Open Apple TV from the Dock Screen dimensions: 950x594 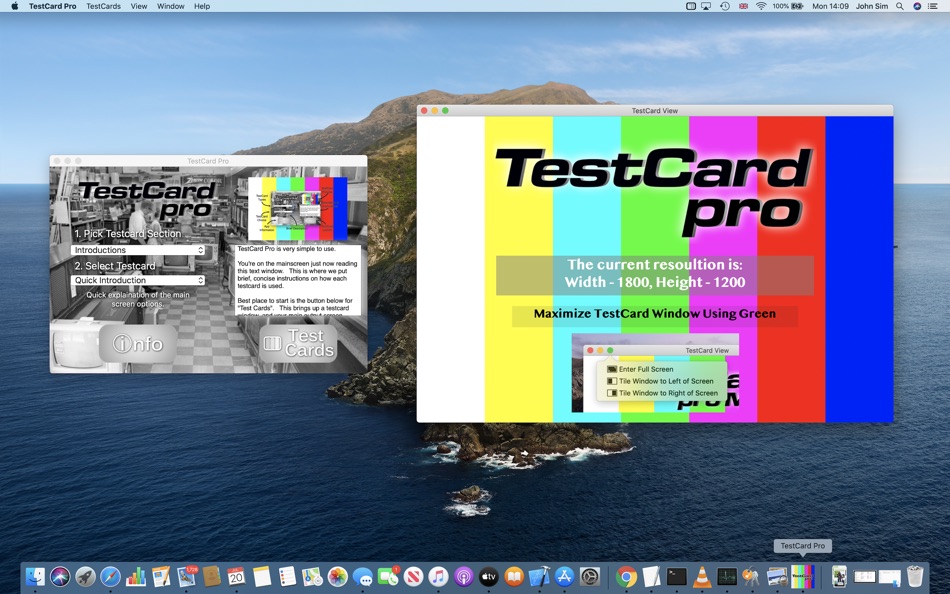(x=489, y=576)
